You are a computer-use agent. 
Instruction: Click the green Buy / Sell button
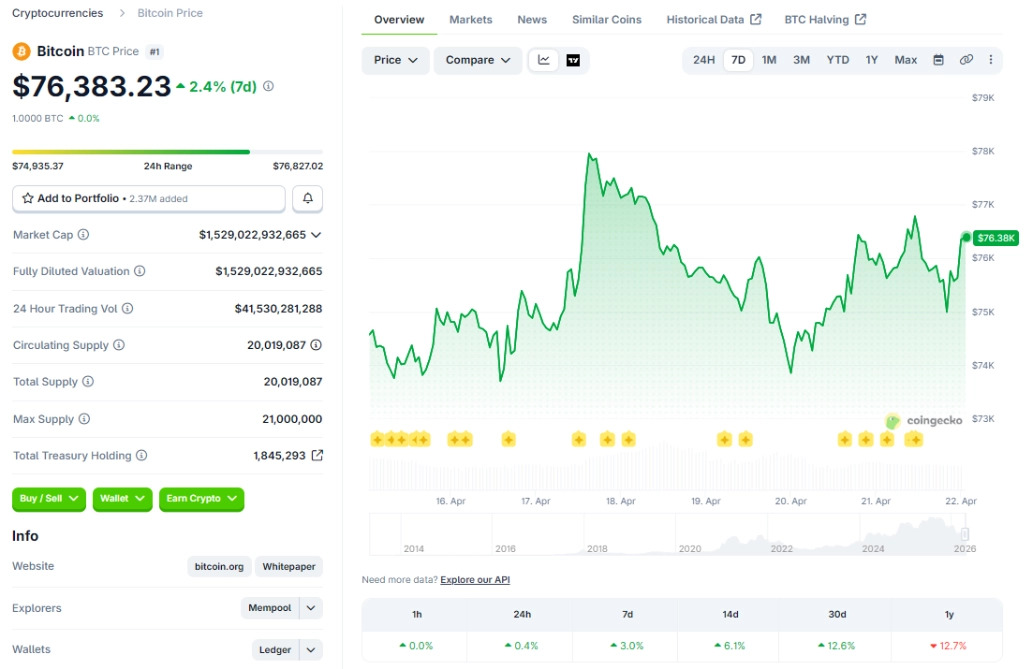click(48, 499)
